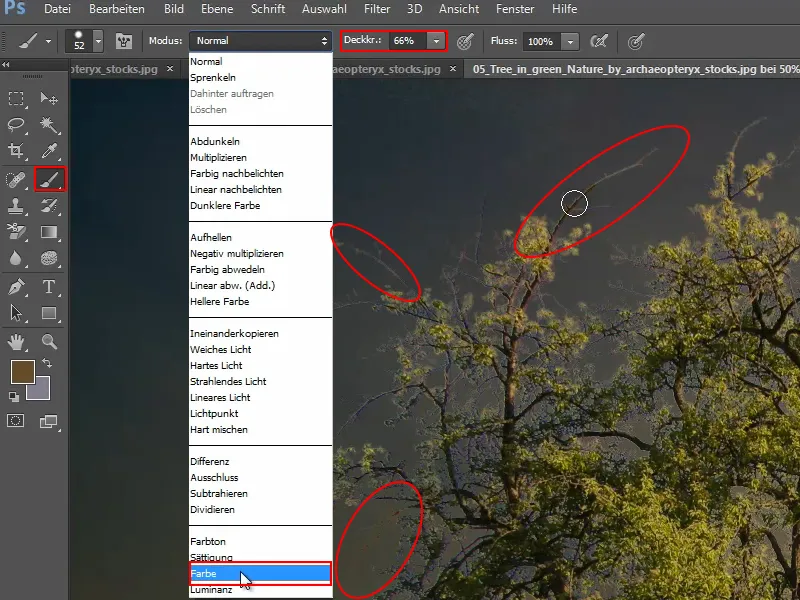Choose blend mode Hartes Licht
The width and height of the screenshot is (800, 600).
(260, 366)
